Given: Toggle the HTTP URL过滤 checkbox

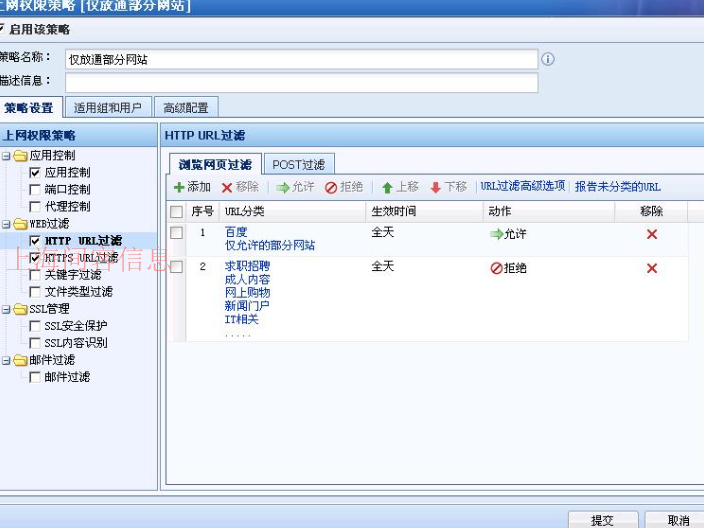Looking at the screenshot, I should click(x=35, y=241).
